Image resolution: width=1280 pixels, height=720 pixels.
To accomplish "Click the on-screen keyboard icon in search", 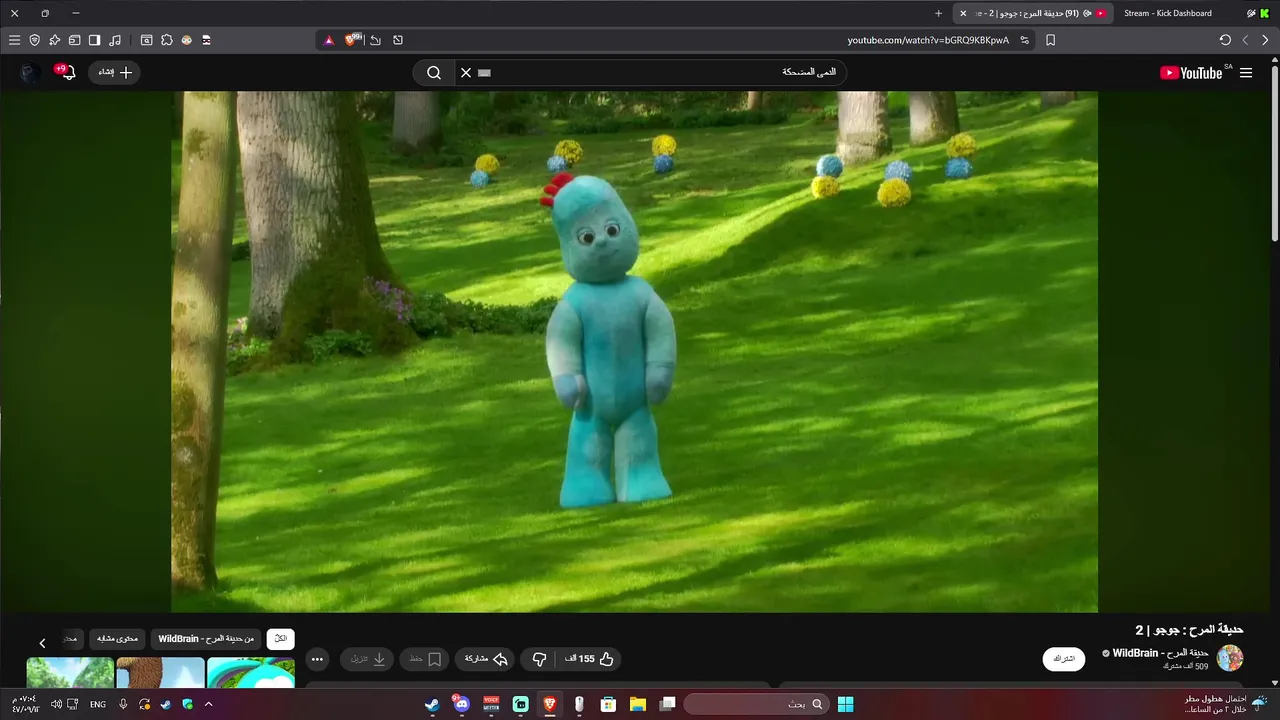I will [x=485, y=72].
